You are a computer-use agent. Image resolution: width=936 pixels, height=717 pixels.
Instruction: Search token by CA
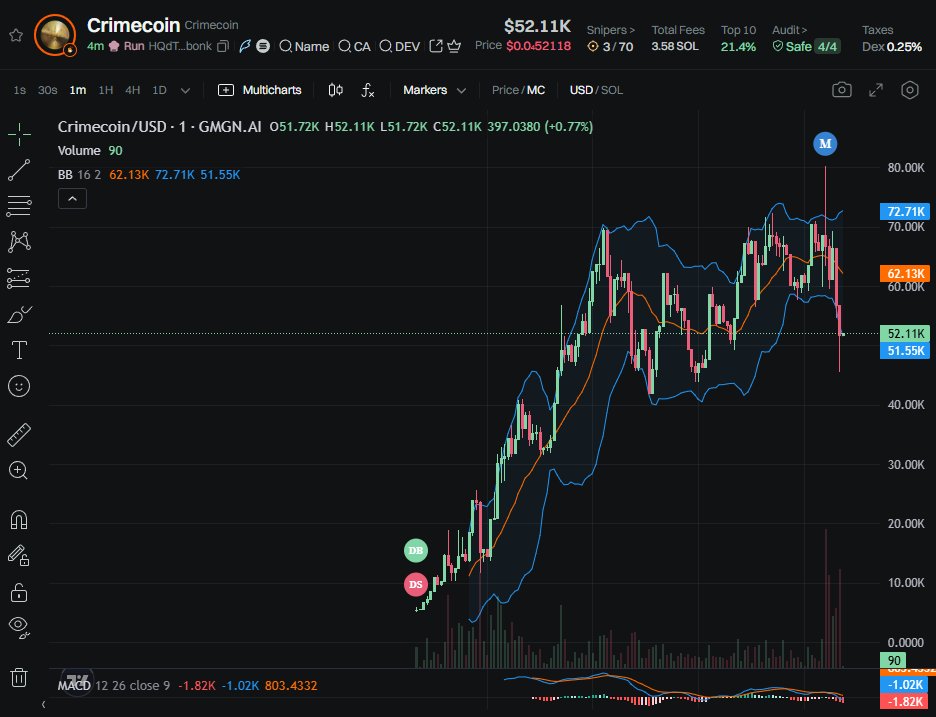point(354,46)
